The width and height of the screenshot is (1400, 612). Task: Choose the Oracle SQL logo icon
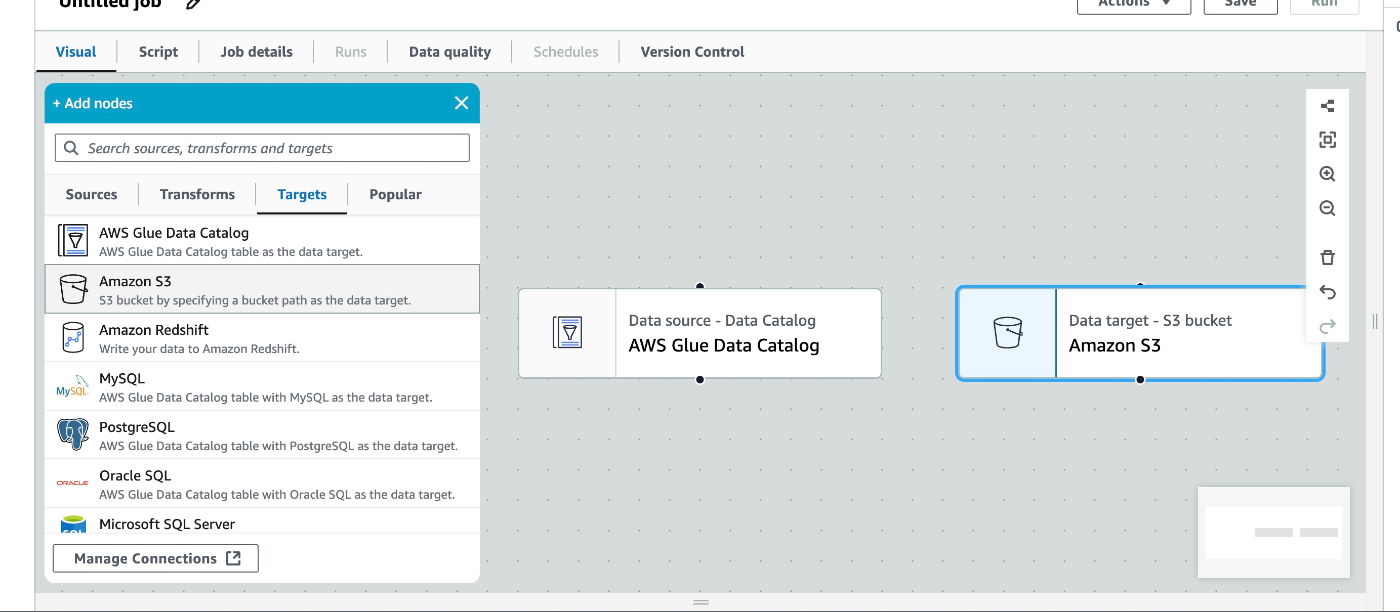click(73, 483)
